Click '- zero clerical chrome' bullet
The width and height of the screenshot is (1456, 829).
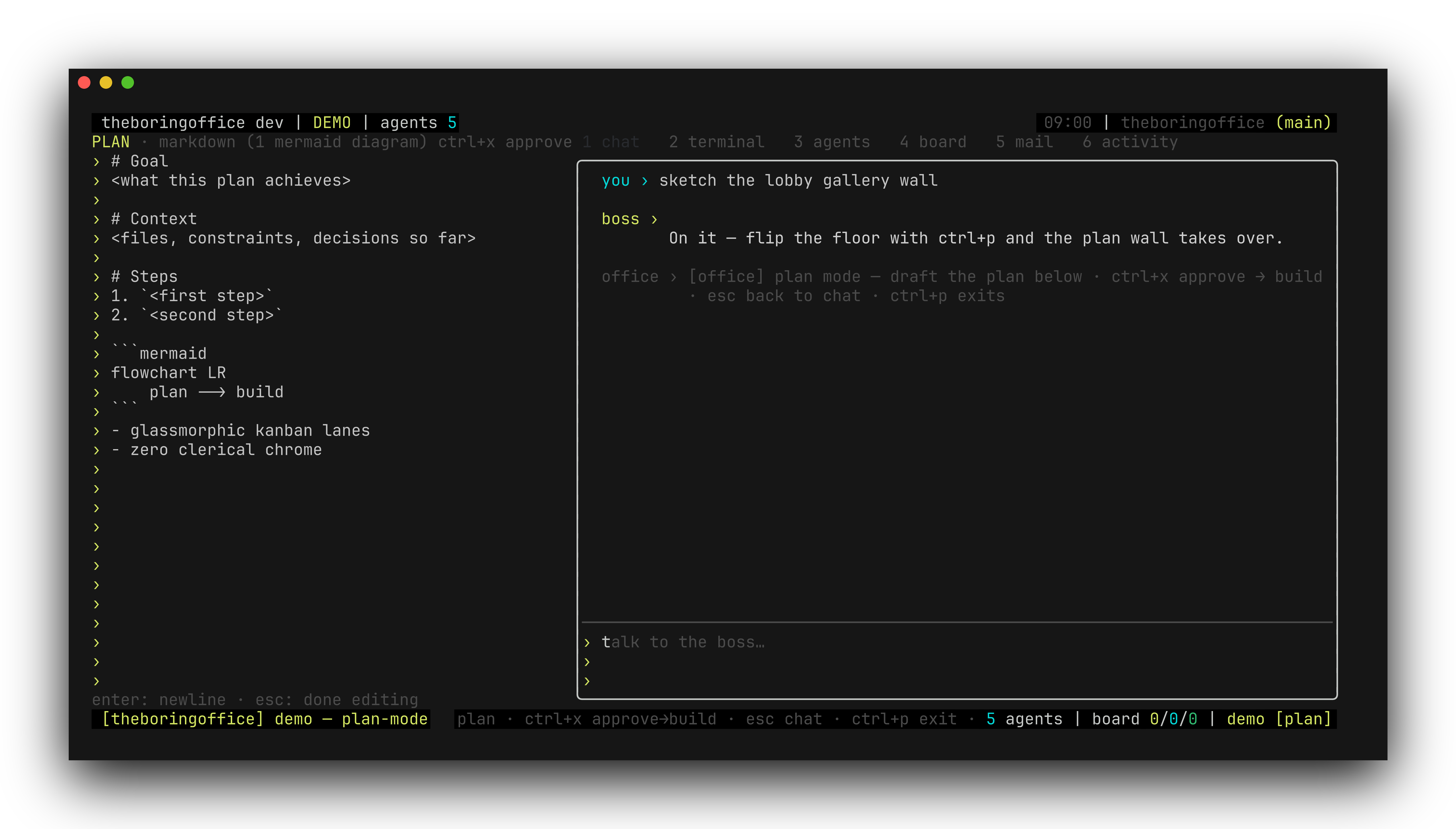click(216, 450)
